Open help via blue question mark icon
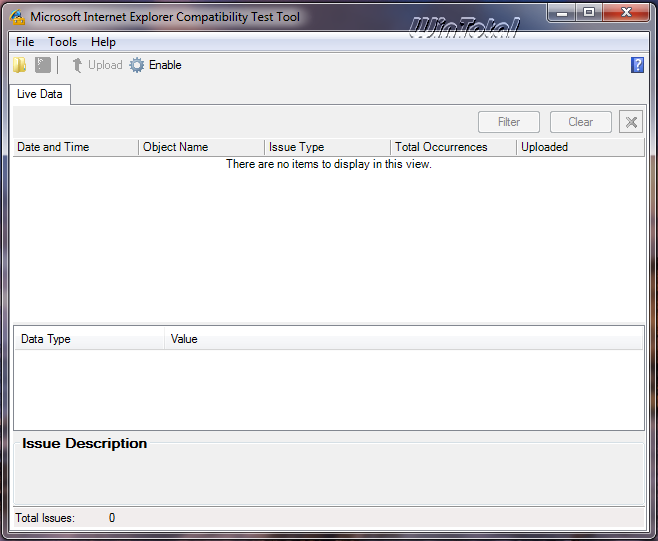Image resolution: width=658 pixels, height=541 pixels. [637, 65]
